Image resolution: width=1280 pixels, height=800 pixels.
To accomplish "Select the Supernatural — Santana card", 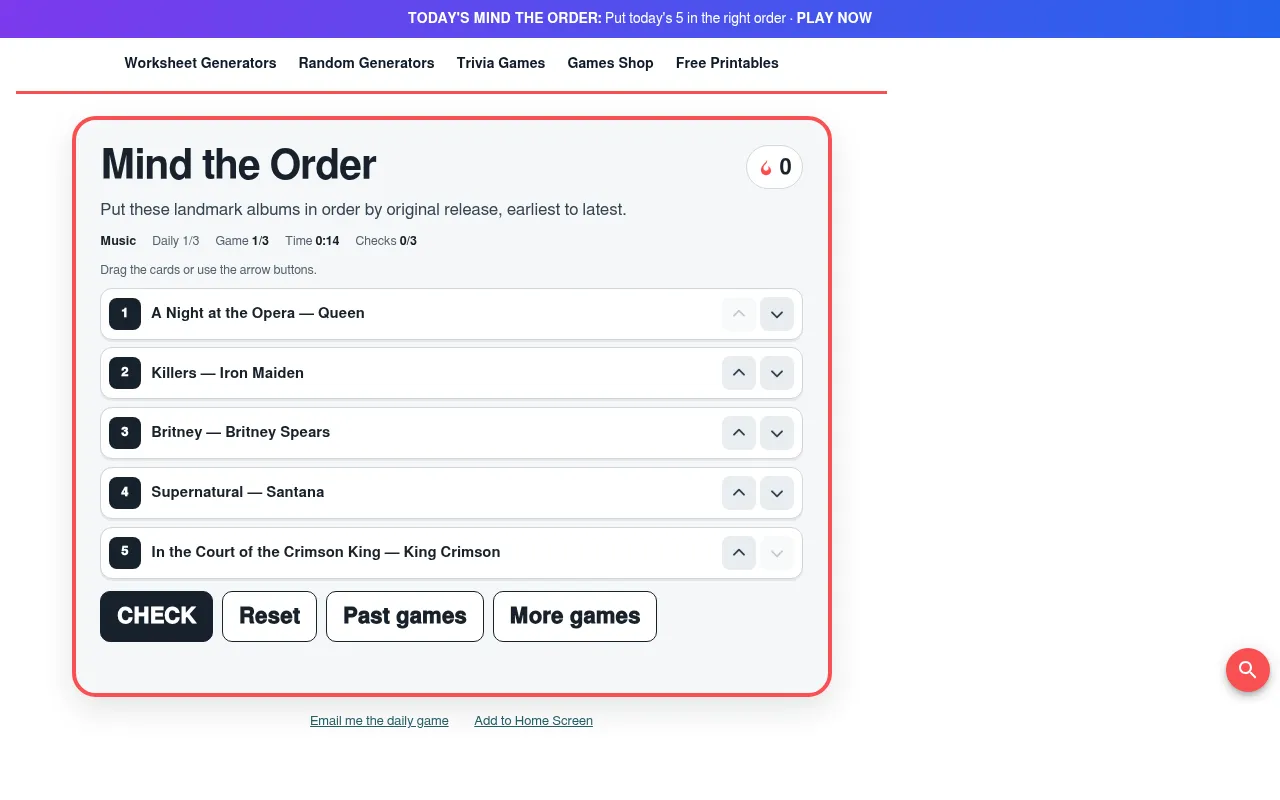I will [x=451, y=493].
